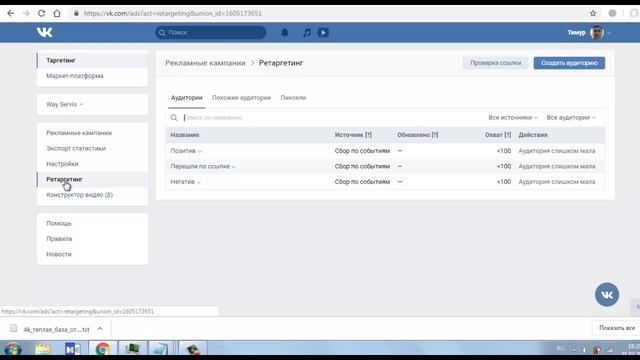The height and width of the screenshot is (360, 640).
Task: Open Ретаргетинг sidebar item
Action: point(92,180)
